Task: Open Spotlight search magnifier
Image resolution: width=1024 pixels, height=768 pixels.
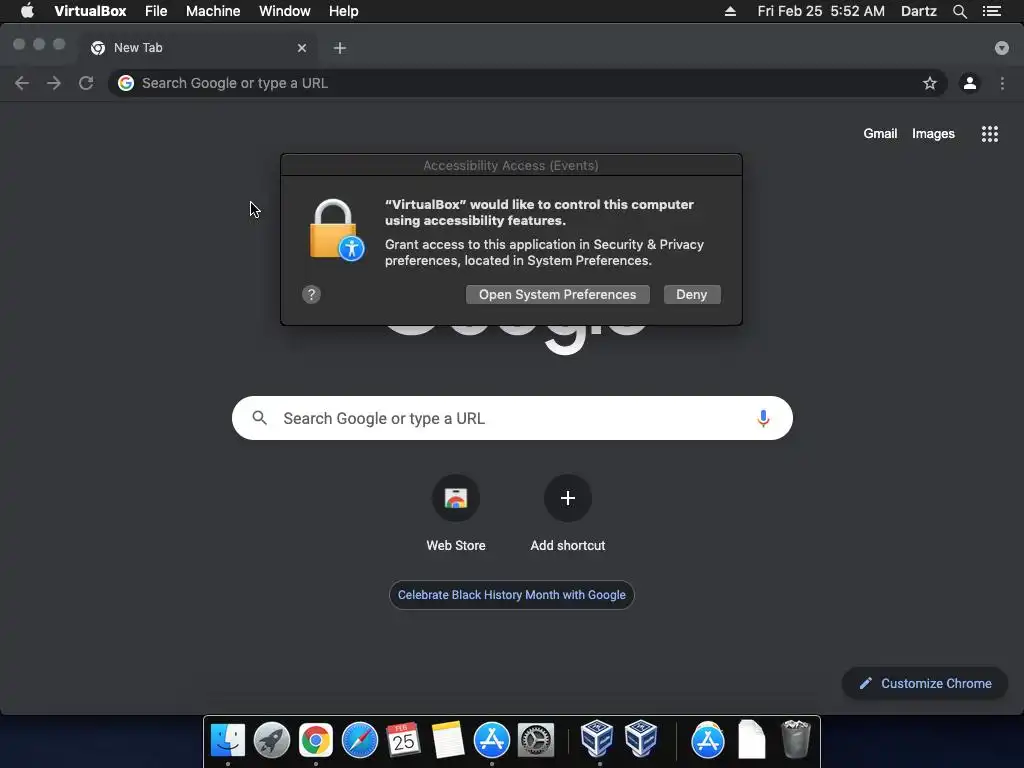Action: click(959, 11)
